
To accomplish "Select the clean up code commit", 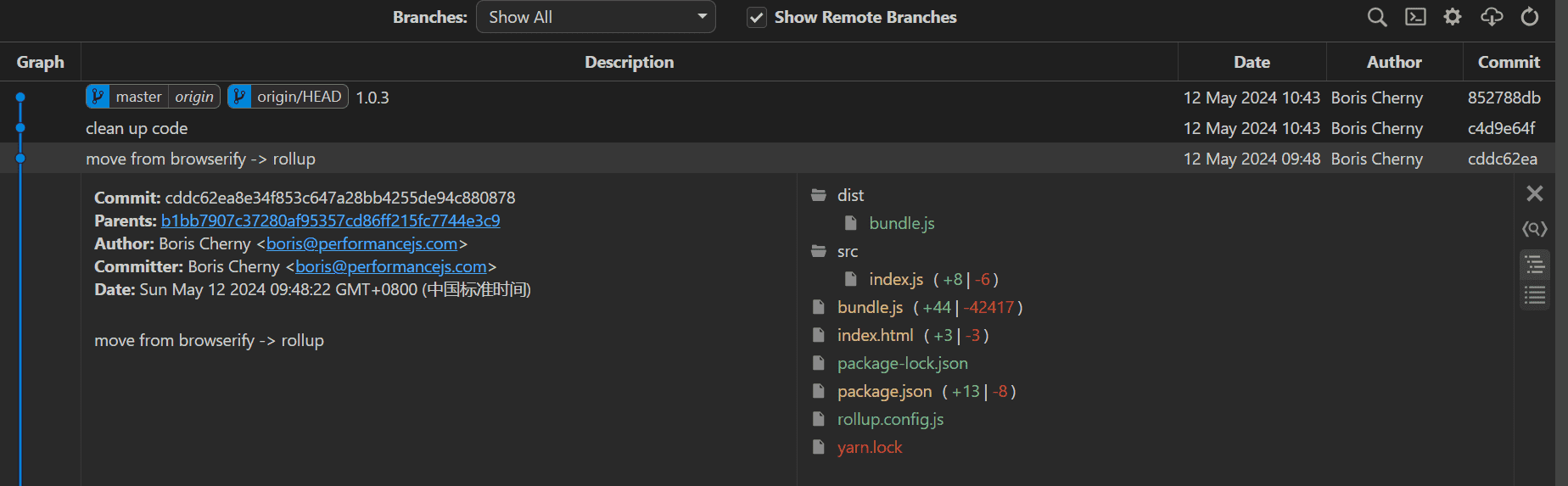I will click(137, 128).
